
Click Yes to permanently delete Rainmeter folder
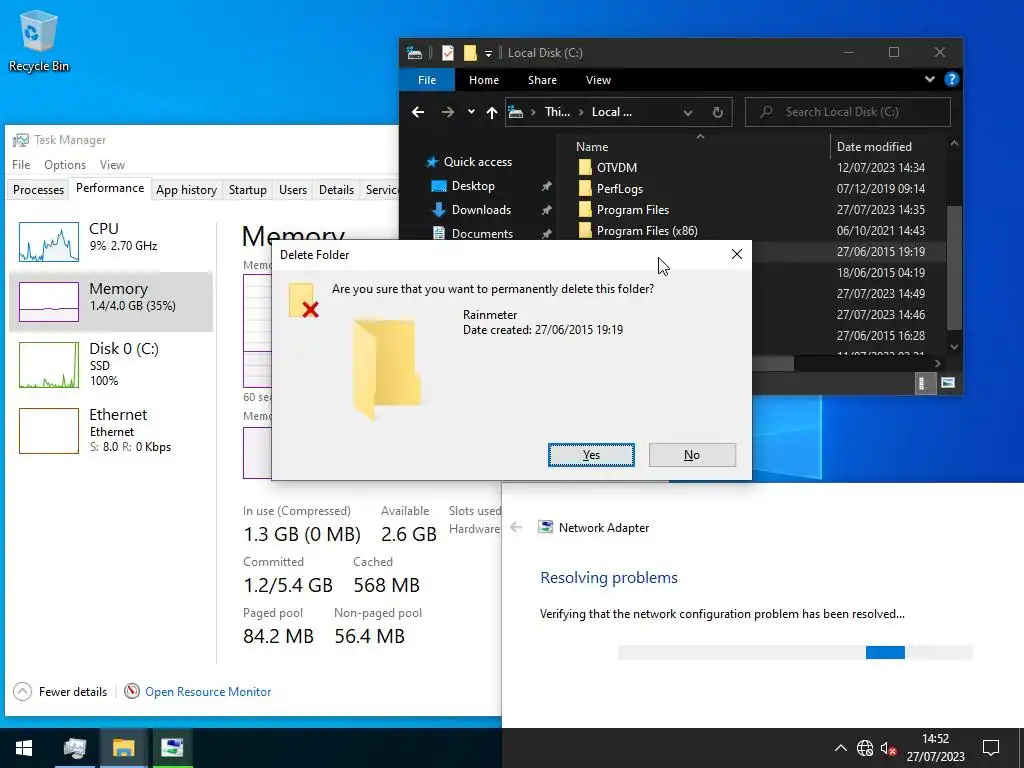point(591,455)
